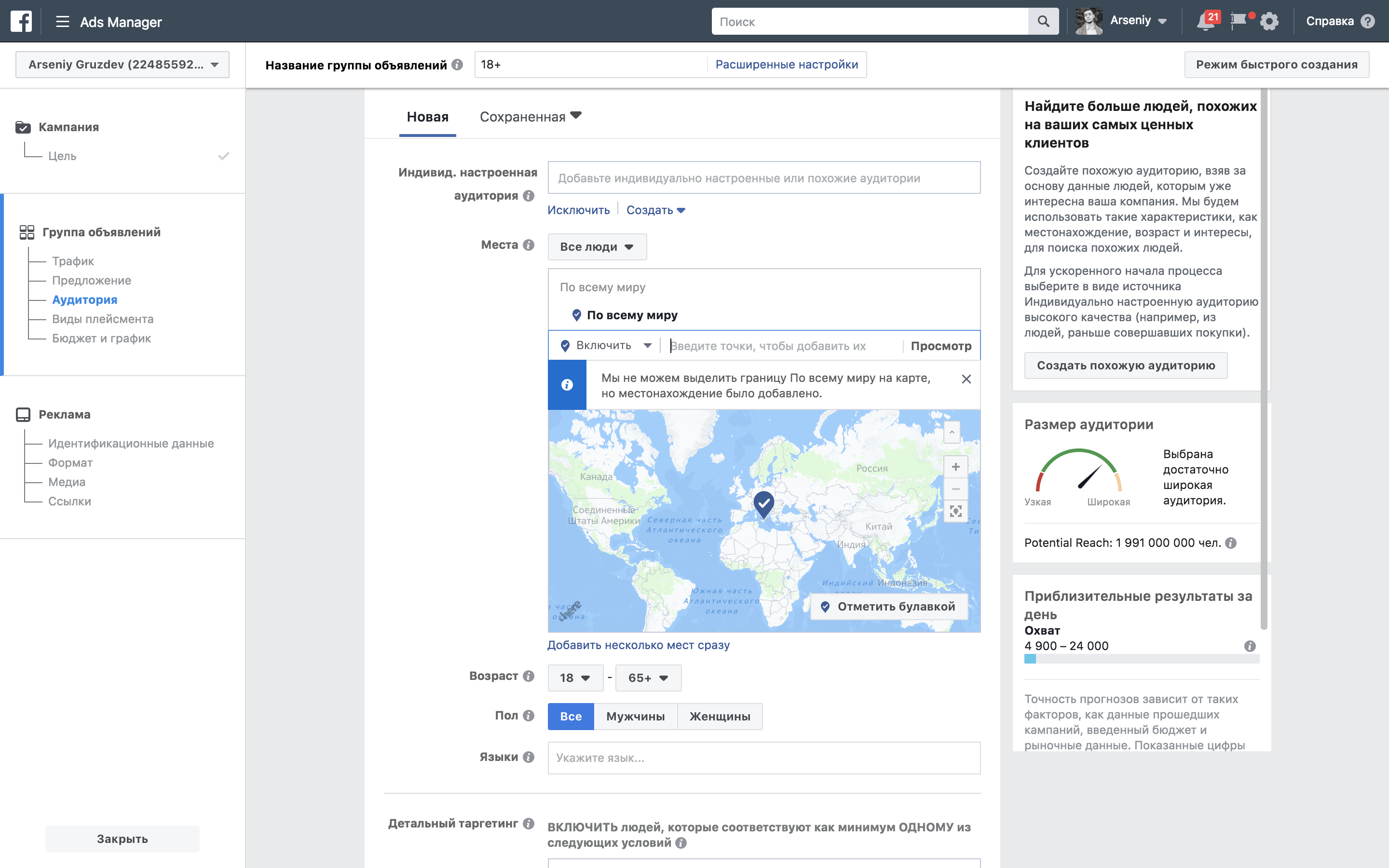Dismiss the map boundary info message
The image size is (1389, 868).
[966, 379]
